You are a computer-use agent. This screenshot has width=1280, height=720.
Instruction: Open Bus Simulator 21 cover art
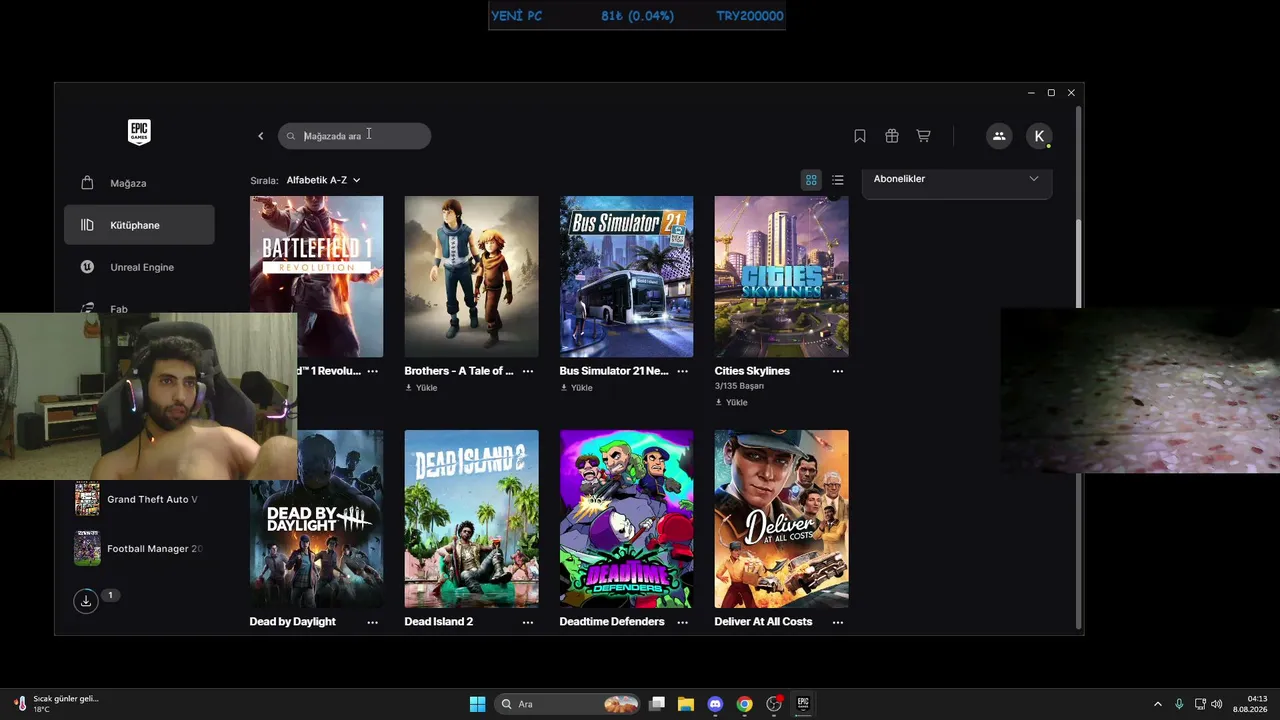click(626, 276)
